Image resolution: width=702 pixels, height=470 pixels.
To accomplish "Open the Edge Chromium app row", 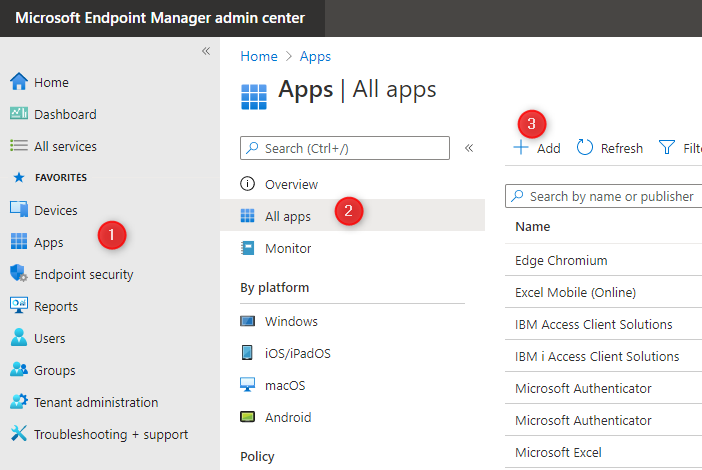I will (561, 260).
